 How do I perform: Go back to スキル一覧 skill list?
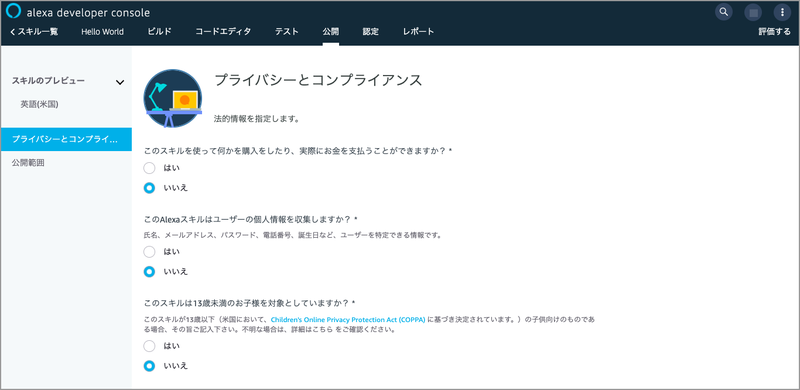pyautogui.click(x=34, y=32)
